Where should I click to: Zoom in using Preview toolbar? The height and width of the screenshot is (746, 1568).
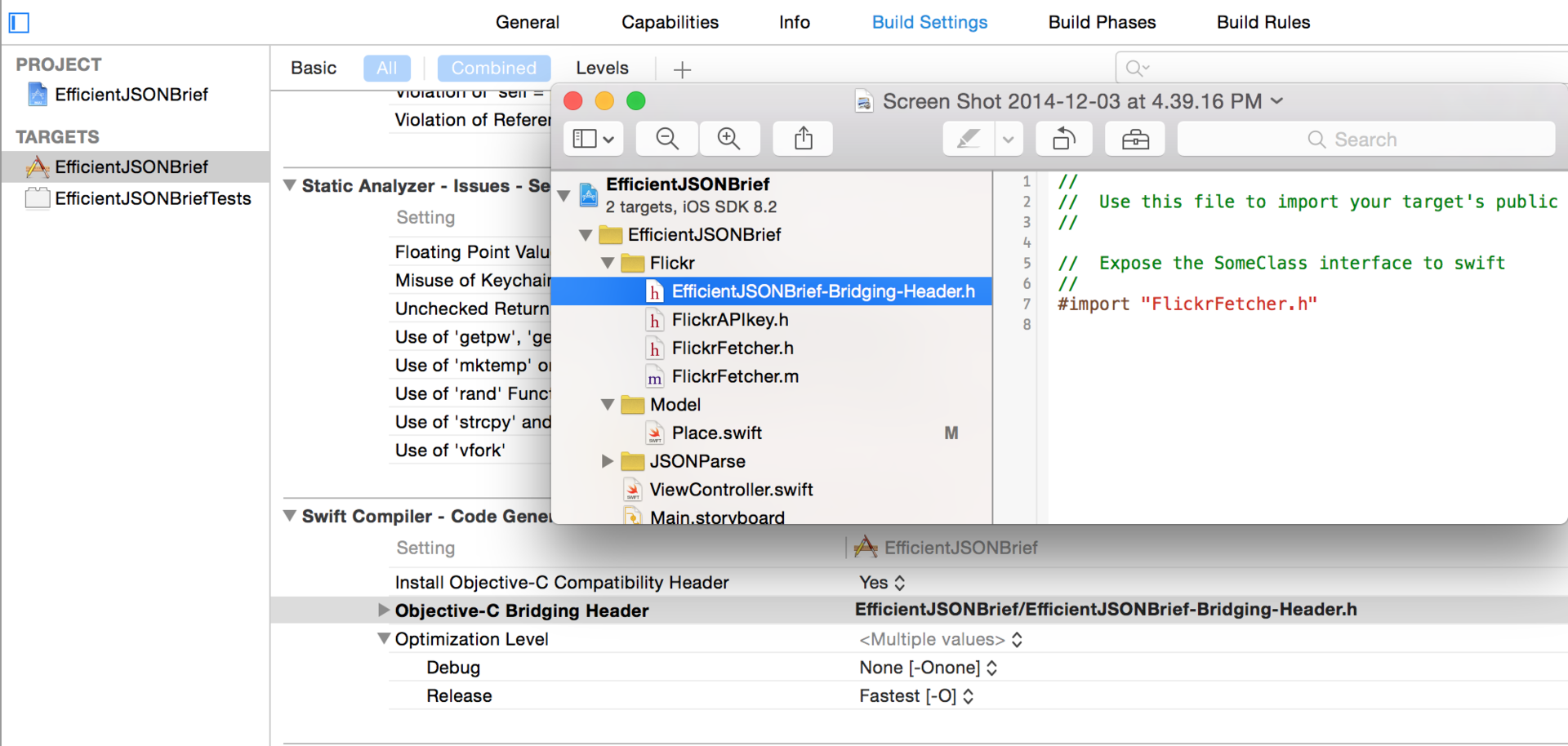point(729,139)
